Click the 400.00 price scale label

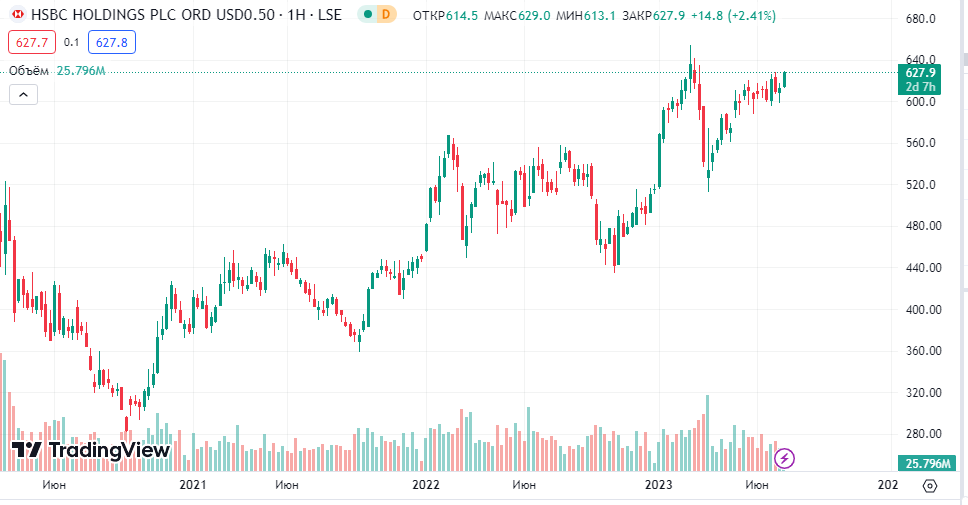click(924, 309)
